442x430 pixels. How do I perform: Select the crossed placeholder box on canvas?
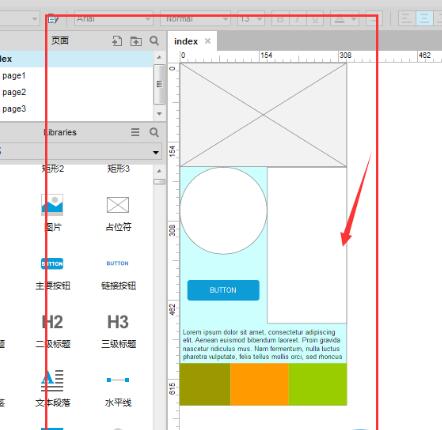pyautogui.click(x=263, y=115)
